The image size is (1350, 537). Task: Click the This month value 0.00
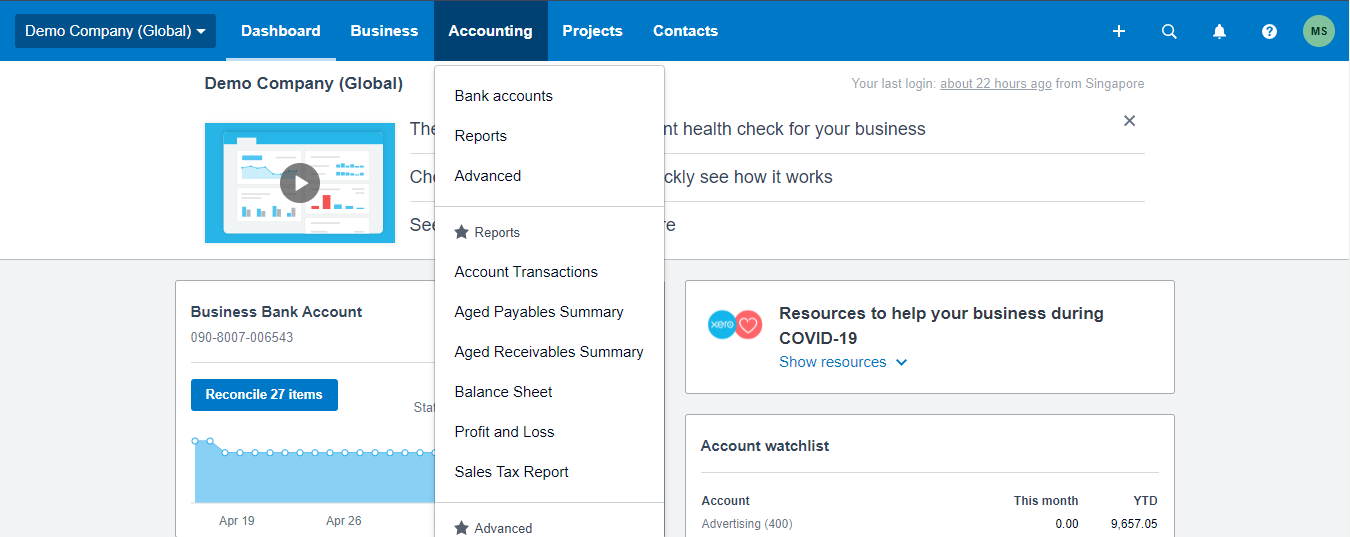pyautogui.click(x=1066, y=524)
